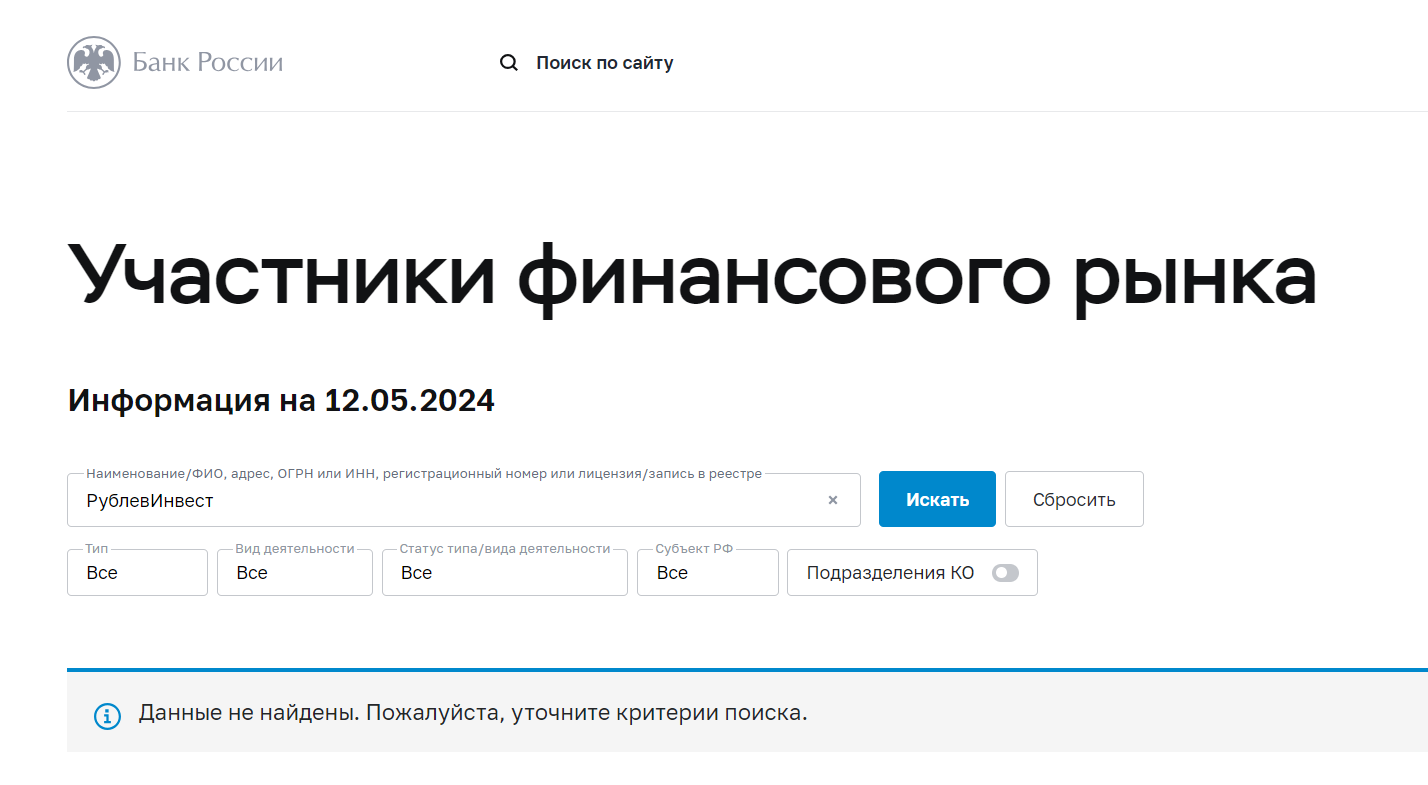
Task: Click the info icon in the notice bar
Action: 107,716
